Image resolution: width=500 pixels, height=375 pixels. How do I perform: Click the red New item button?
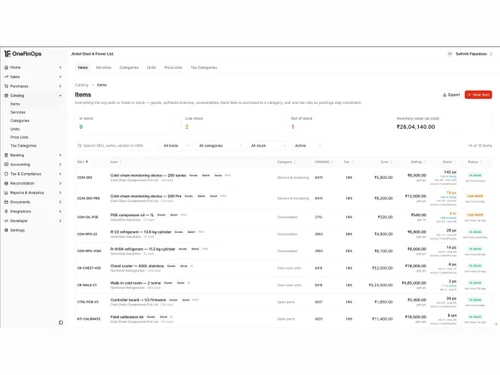[478, 95]
